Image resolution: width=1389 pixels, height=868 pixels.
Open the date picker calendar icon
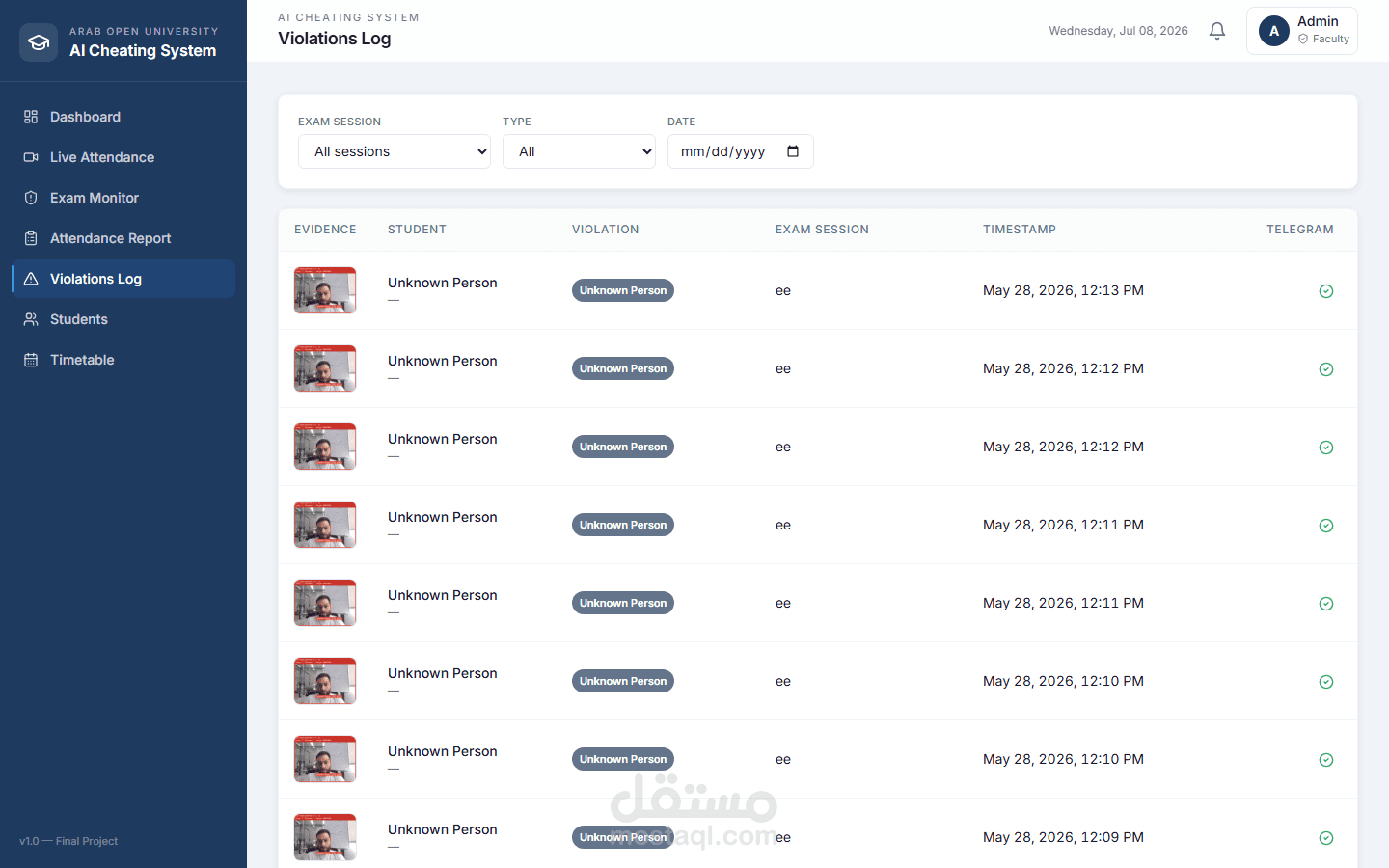coord(793,151)
